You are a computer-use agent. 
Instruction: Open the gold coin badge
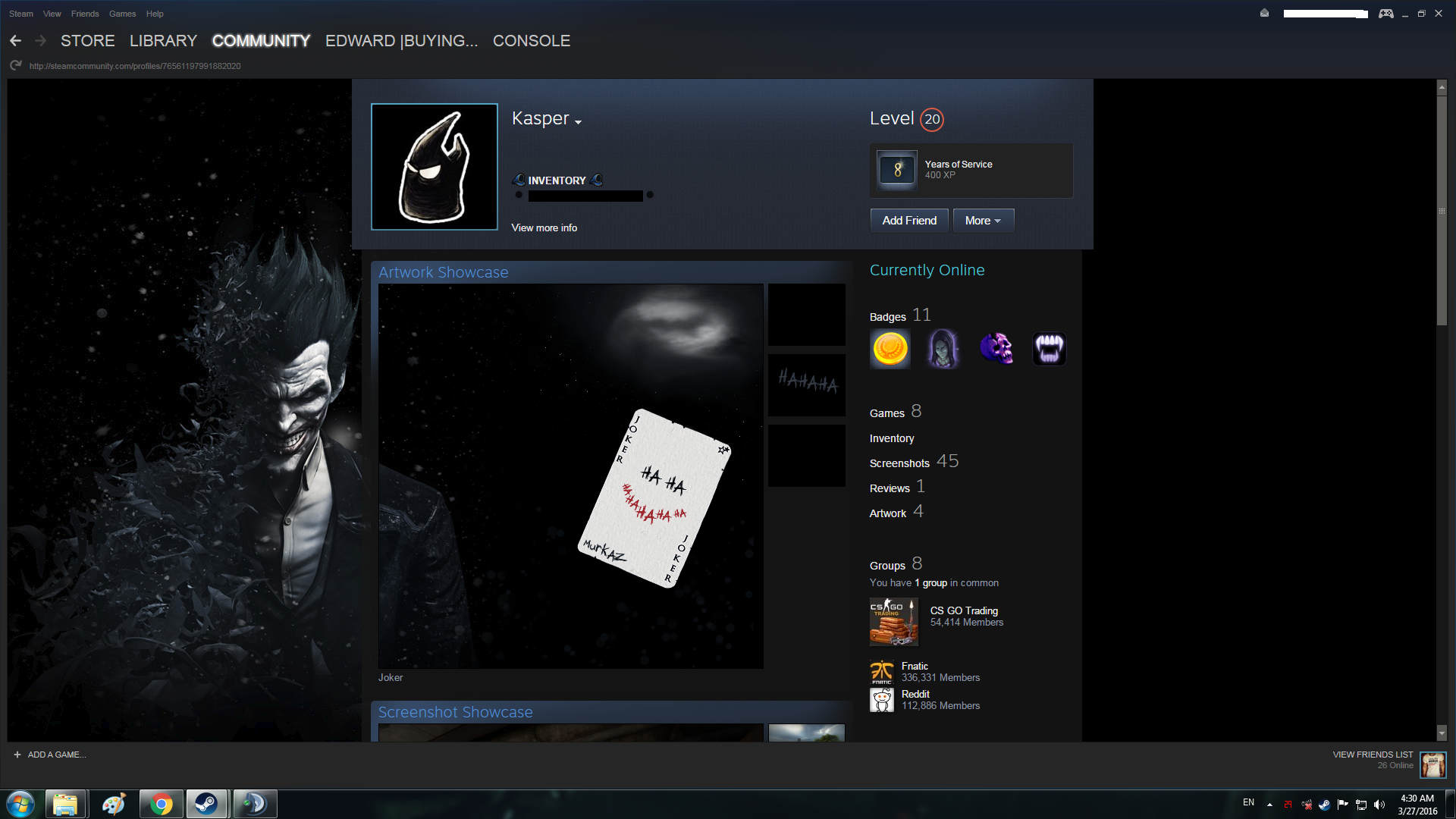coord(890,350)
